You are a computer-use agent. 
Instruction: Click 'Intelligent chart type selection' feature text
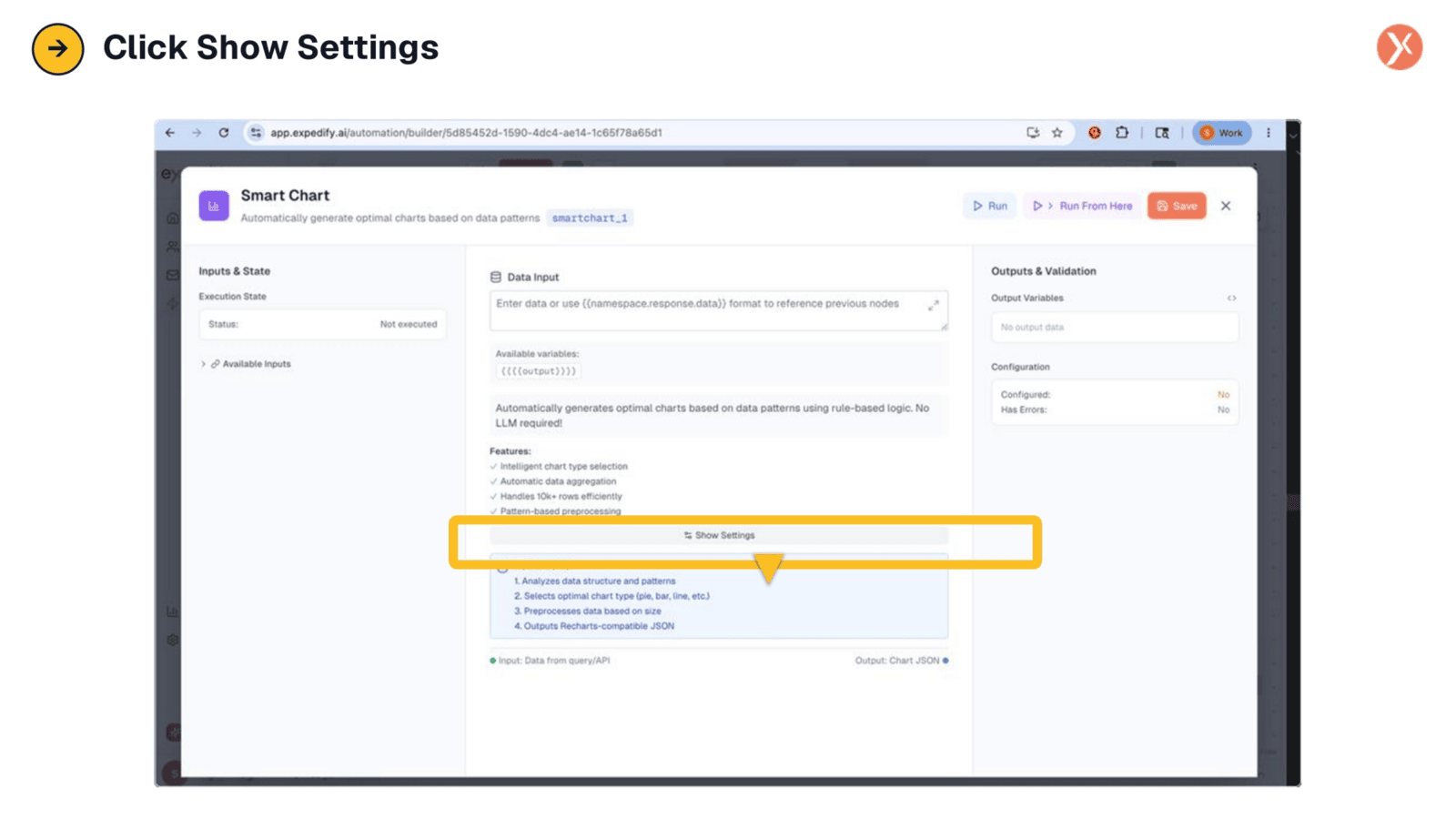(x=563, y=467)
